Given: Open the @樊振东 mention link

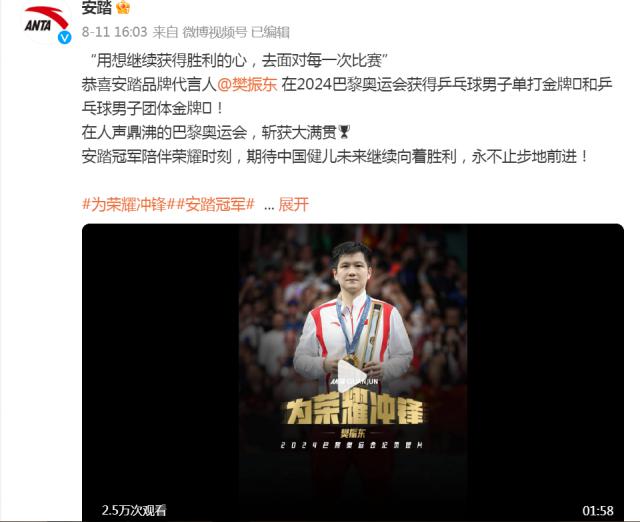Looking at the screenshot, I should (x=247, y=84).
